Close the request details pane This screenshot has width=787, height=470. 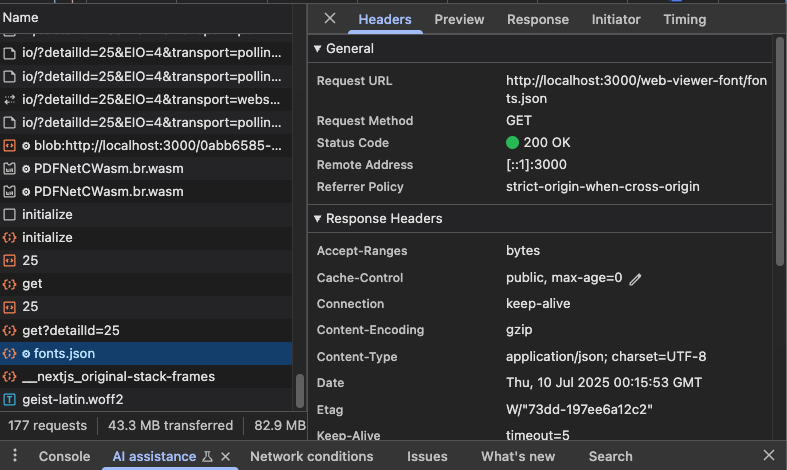coord(330,19)
